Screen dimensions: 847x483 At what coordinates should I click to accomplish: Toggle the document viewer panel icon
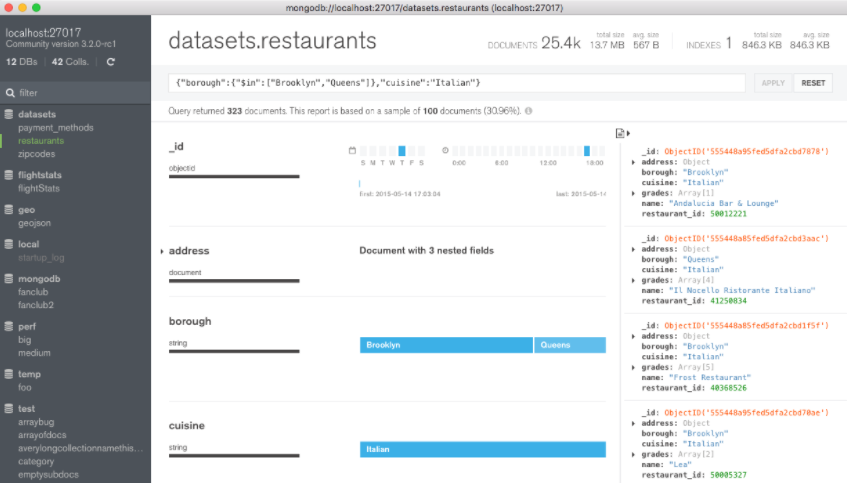click(622, 133)
